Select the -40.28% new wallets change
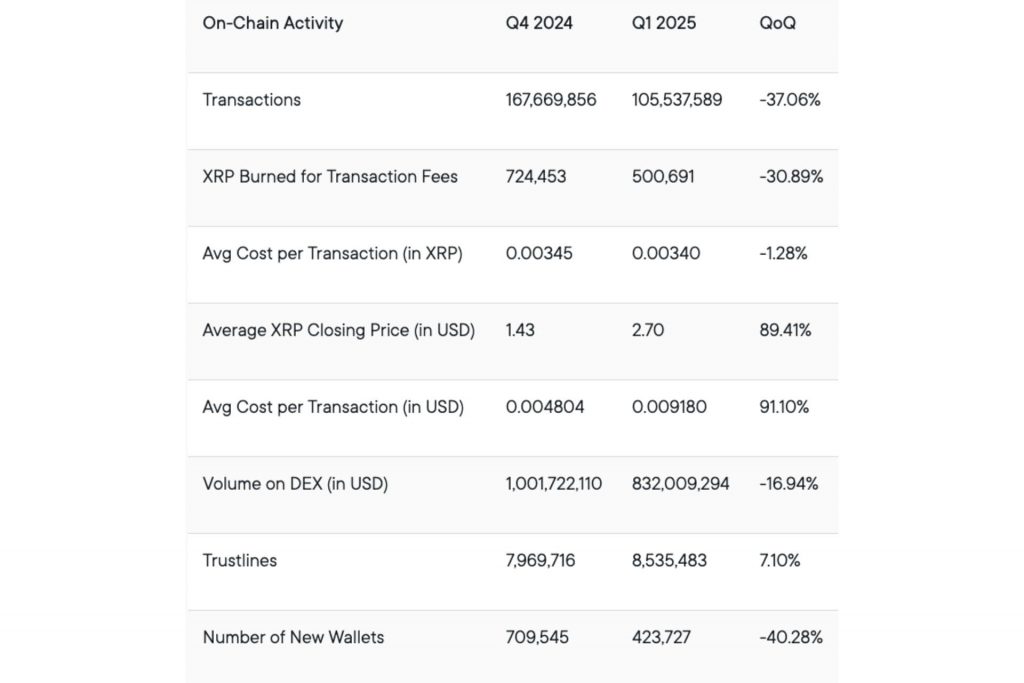 791,637
